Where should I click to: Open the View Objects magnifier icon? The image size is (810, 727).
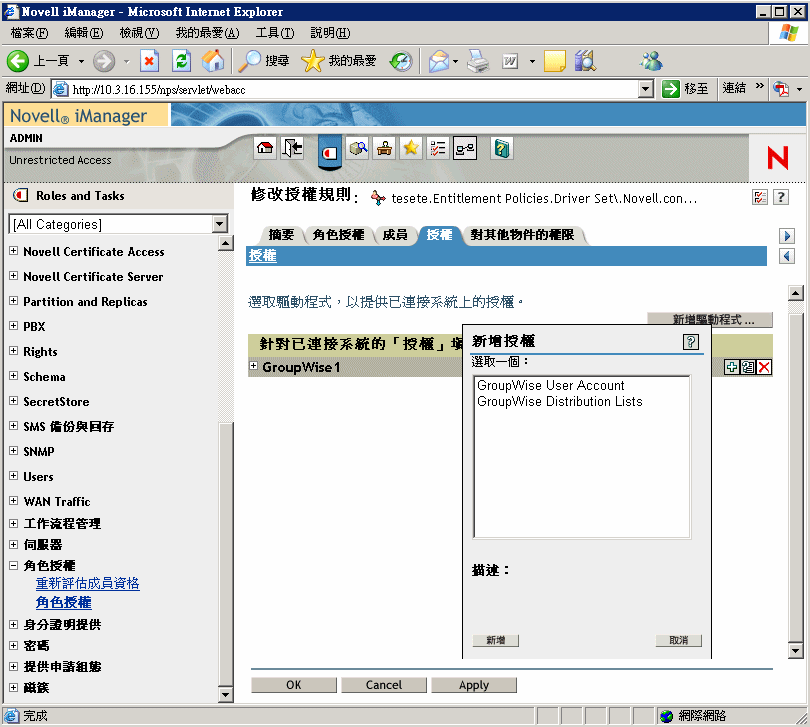coord(359,149)
